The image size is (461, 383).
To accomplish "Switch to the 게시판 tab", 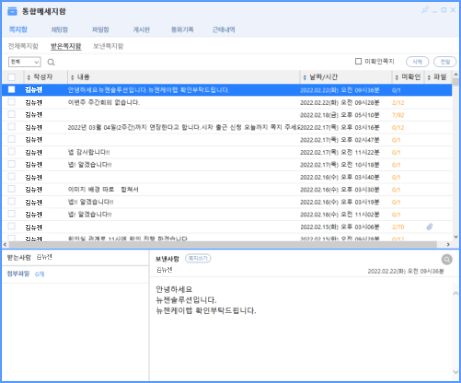I will [x=141, y=29].
